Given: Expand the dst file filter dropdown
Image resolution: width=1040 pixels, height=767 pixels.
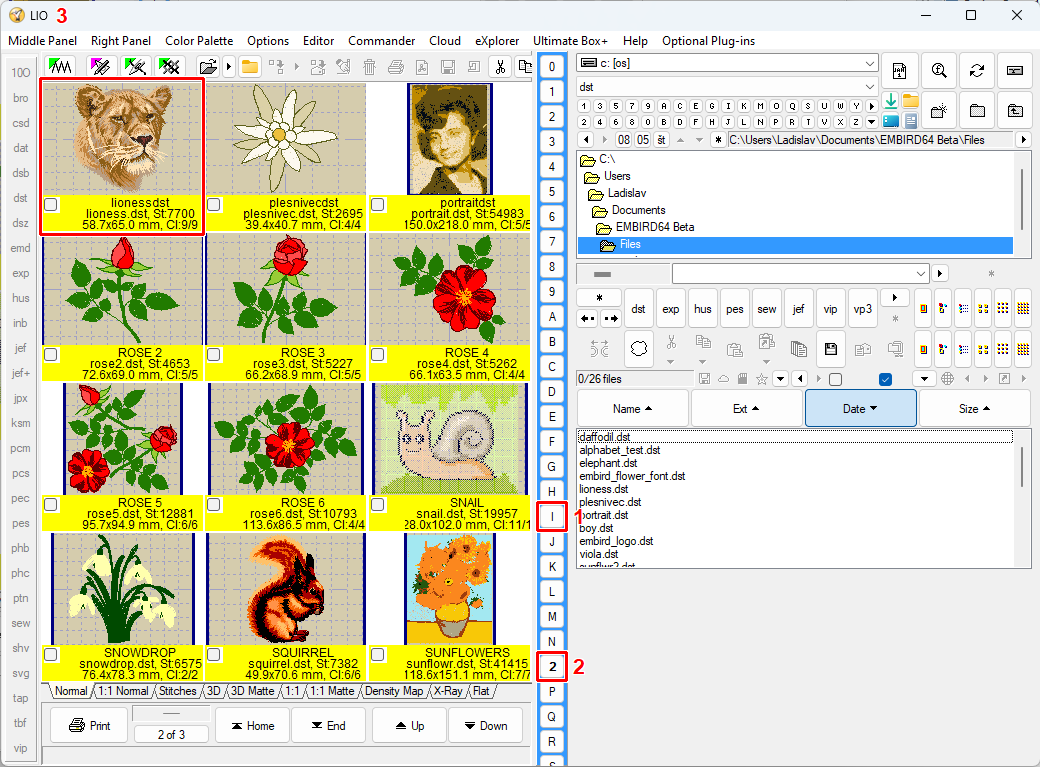Looking at the screenshot, I should click(x=869, y=87).
